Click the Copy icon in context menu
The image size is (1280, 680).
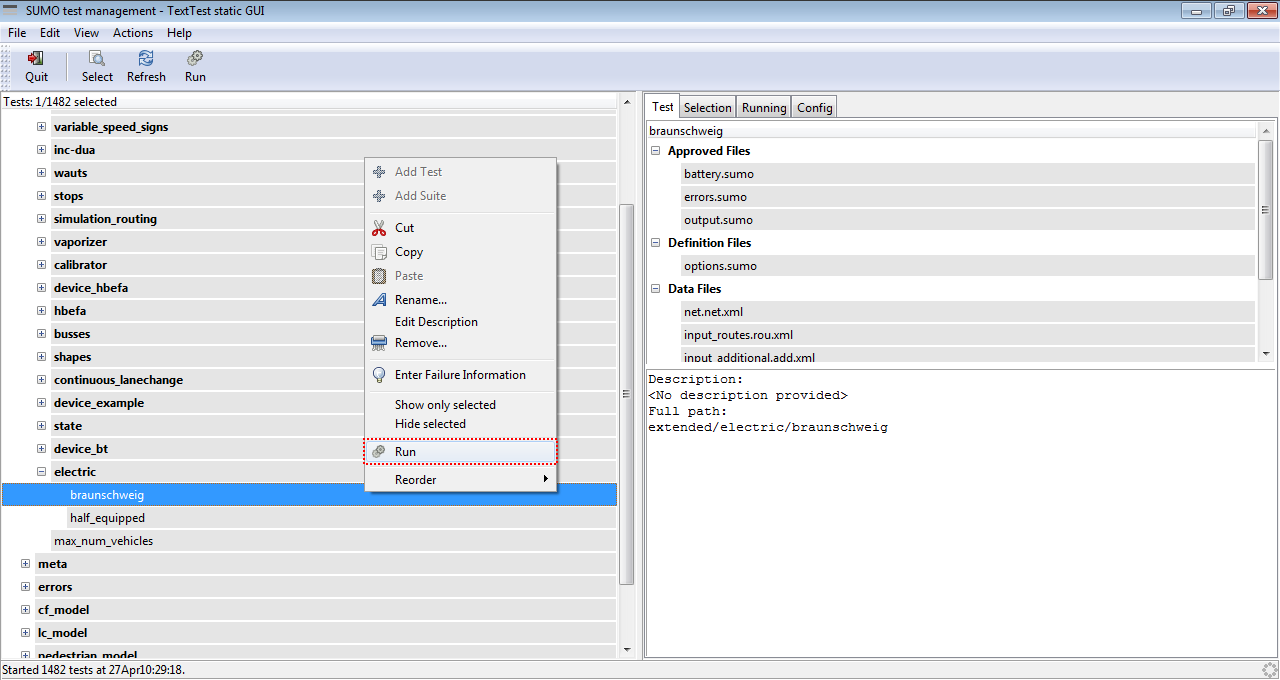coord(379,252)
